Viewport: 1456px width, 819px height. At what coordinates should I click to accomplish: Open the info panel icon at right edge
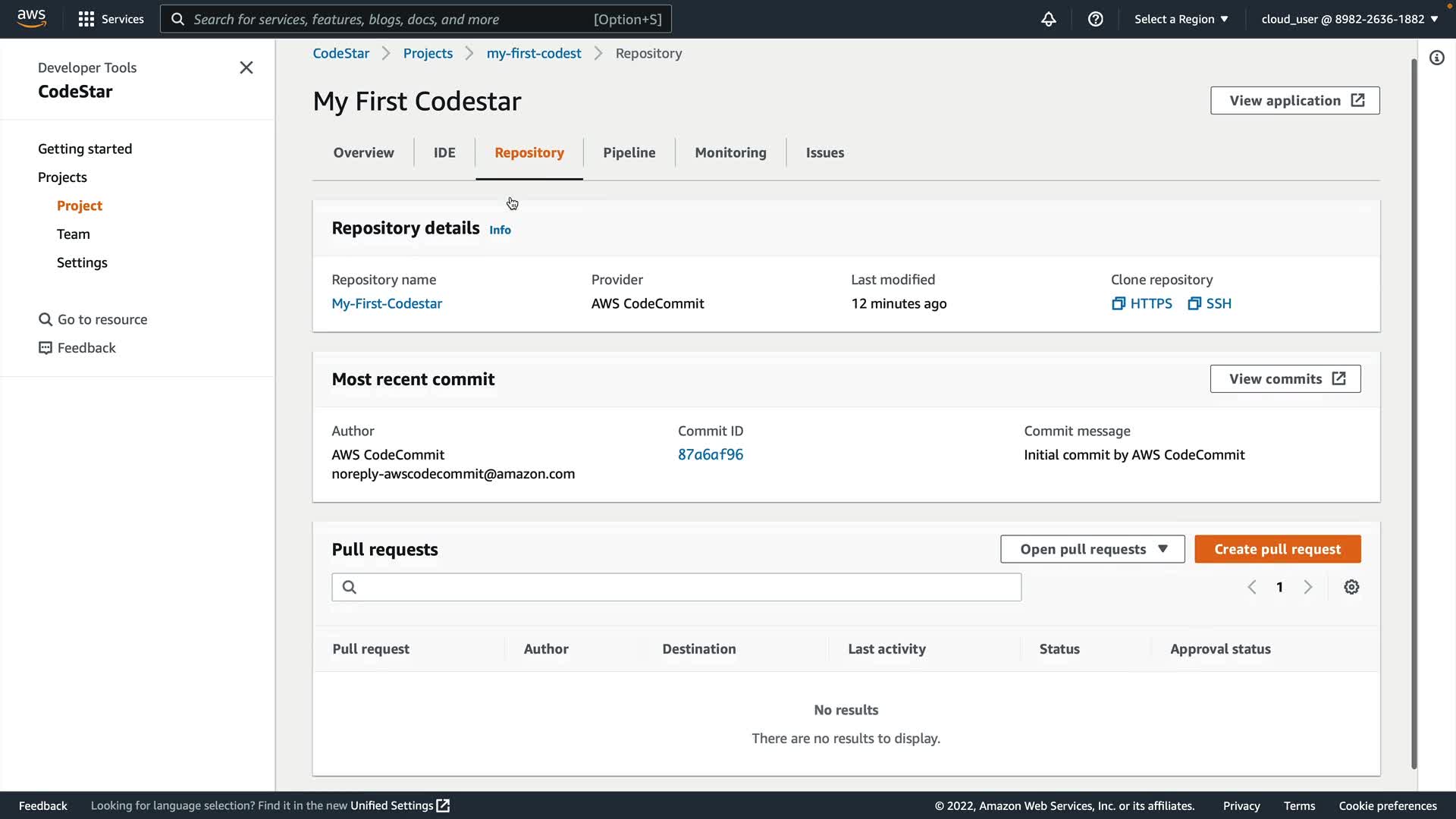coord(1436,58)
